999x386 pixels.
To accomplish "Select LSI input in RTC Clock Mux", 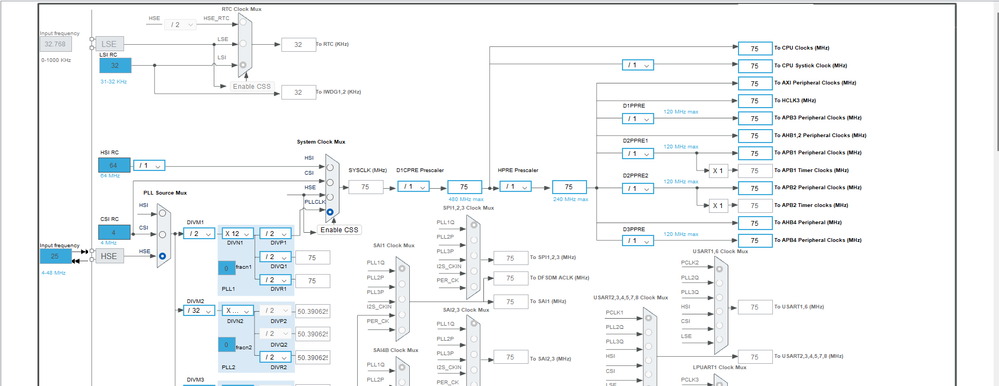I will [x=243, y=64].
